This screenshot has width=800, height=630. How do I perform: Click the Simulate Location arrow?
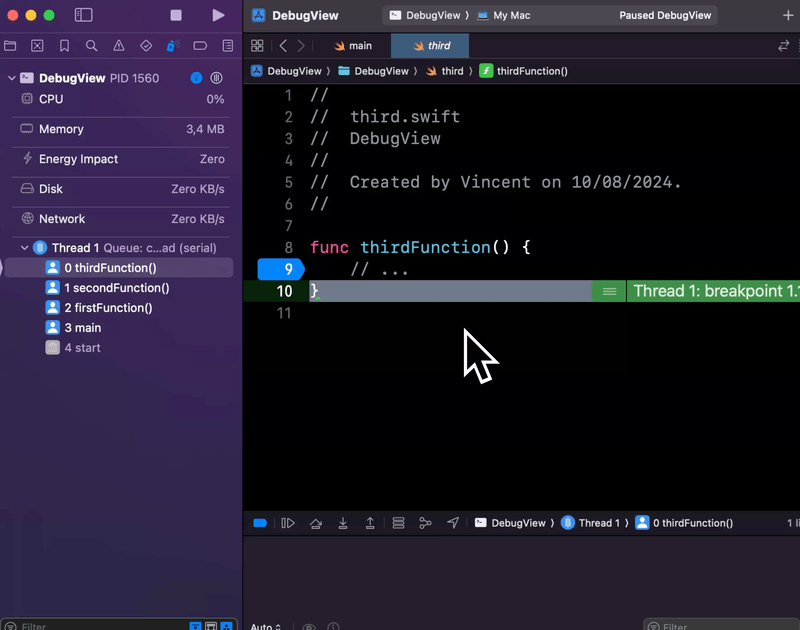point(453,523)
